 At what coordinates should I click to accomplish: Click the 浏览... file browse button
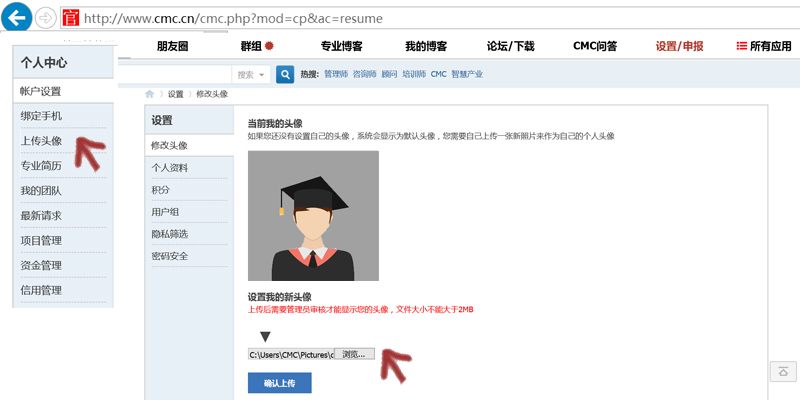(x=355, y=354)
